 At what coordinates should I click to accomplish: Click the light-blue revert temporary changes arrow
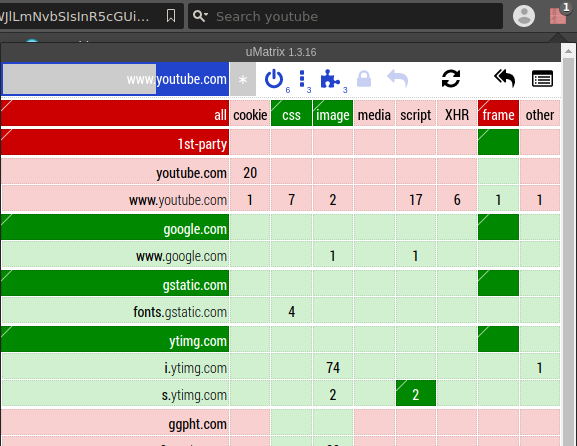click(398, 79)
